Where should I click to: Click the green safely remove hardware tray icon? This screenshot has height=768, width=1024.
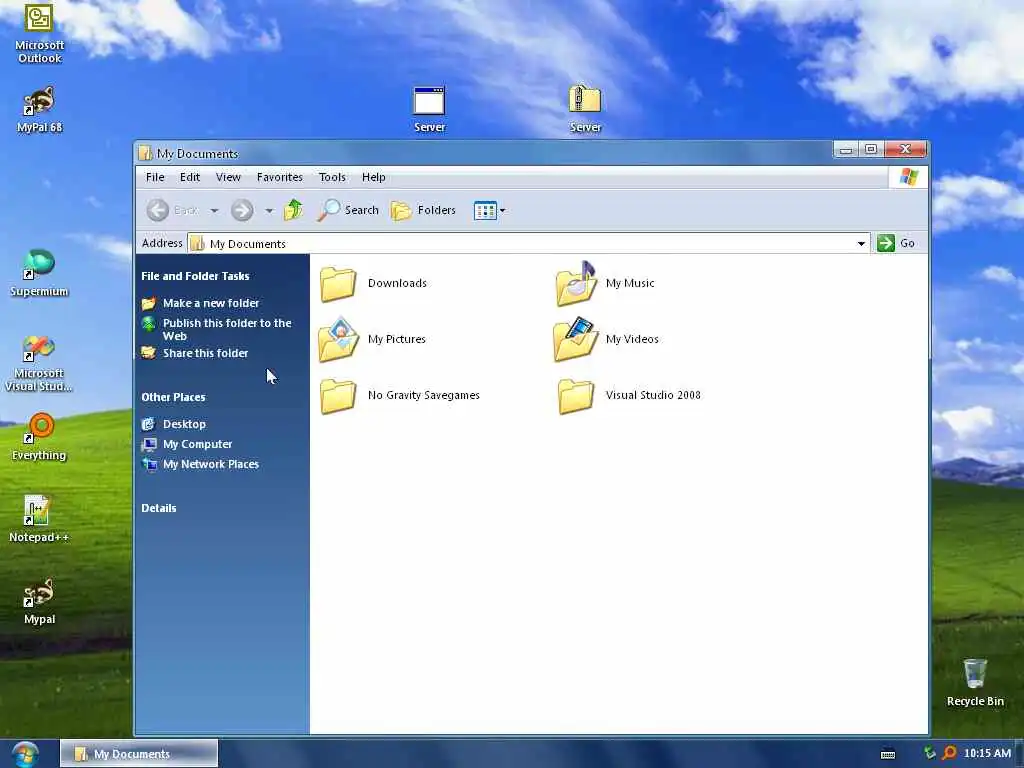[x=929, y=753]
